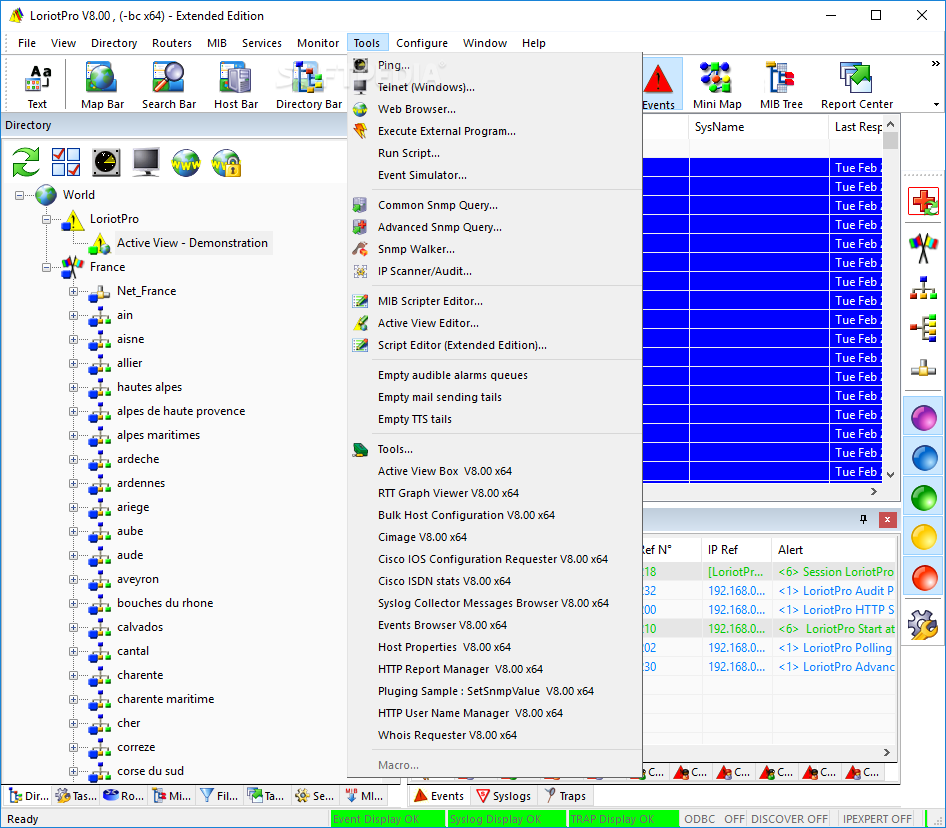This screenshot has height=828, width=946.
Task: Select the ardeche tree item
Action: pos(138,459)
